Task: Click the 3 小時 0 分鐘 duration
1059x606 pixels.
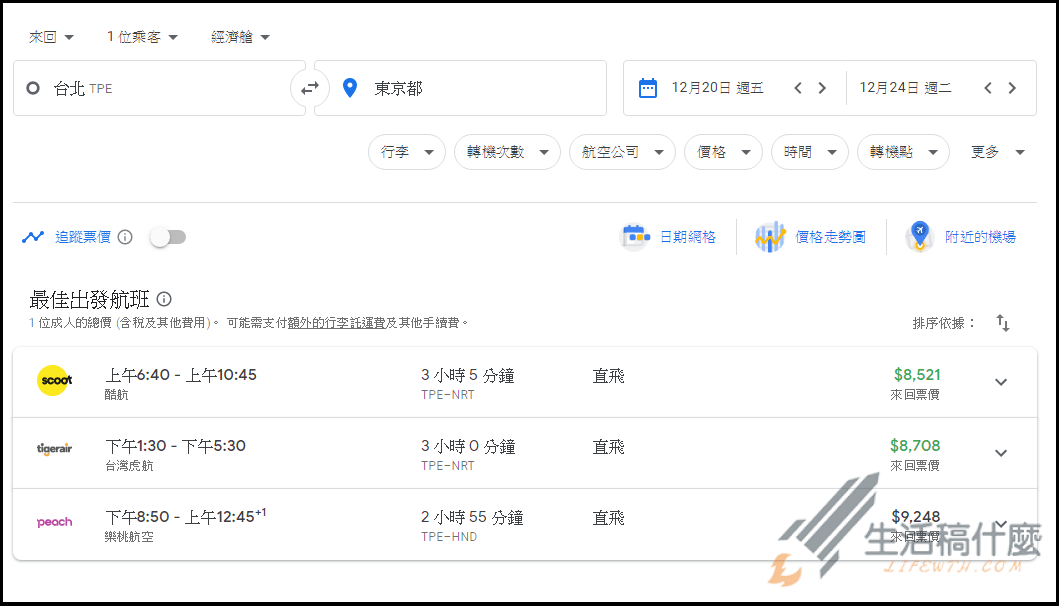Action: 468,447
